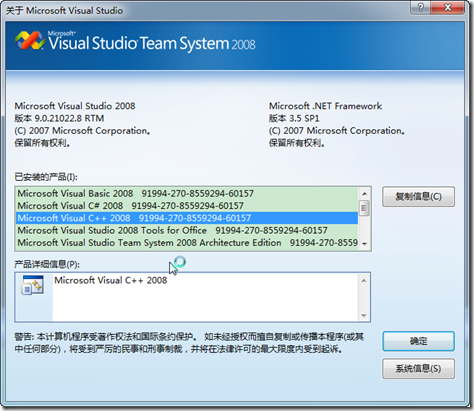Close the About Visual Studio dialog

pyautogui.click(x=448, y=7)
